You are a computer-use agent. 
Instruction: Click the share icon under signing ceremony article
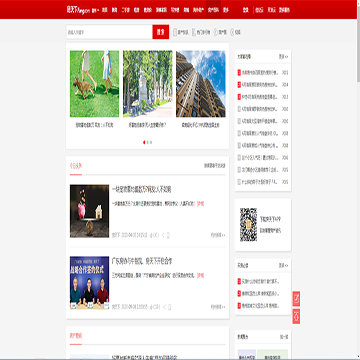coord(163,307)
